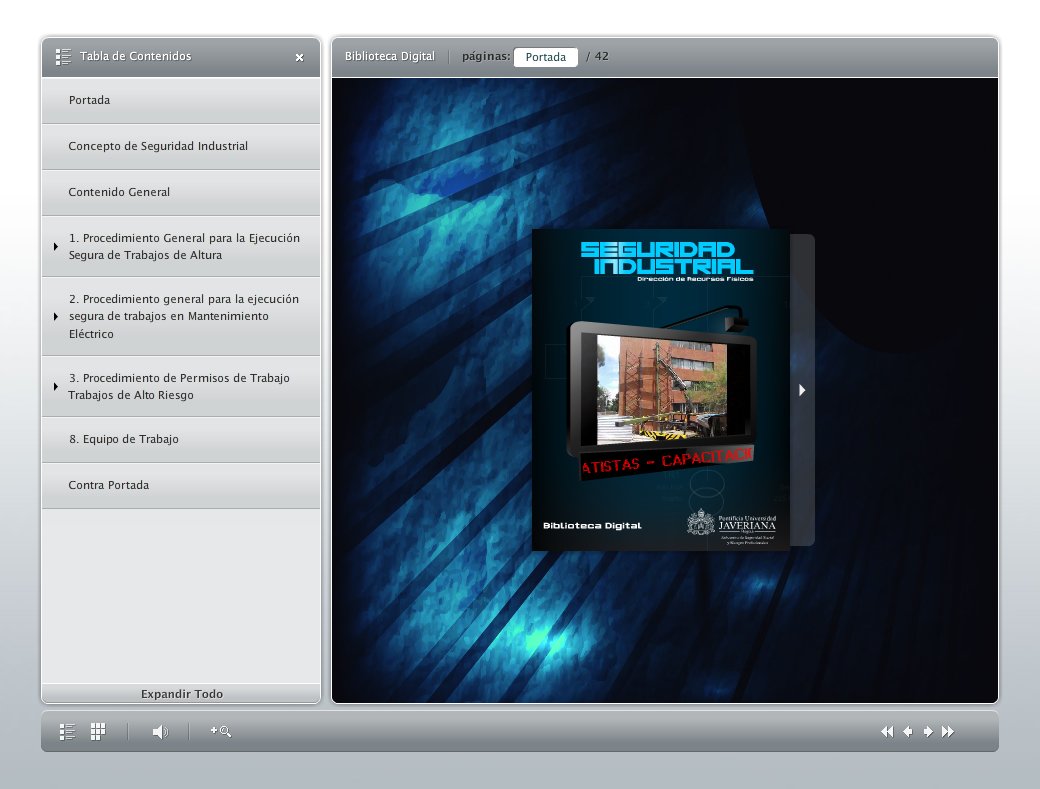Jump to the first page
Viewport: 1040px width, 789px height.
(886, 732)
